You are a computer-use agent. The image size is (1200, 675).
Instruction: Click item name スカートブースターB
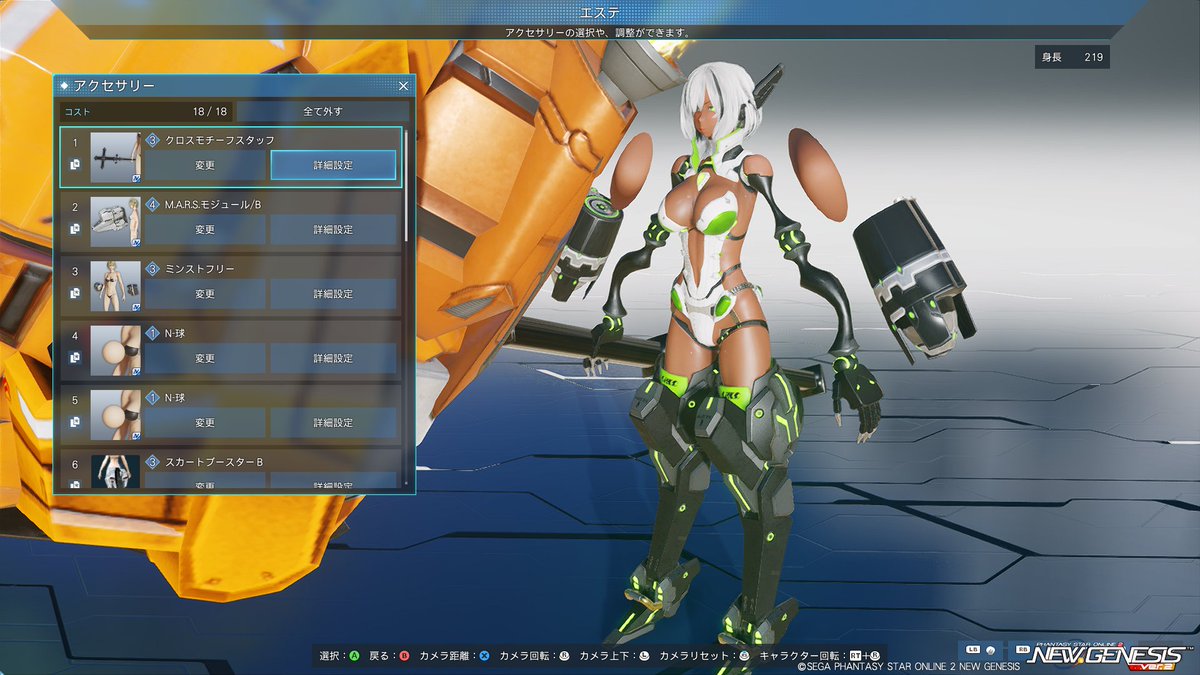pos(214,462)
